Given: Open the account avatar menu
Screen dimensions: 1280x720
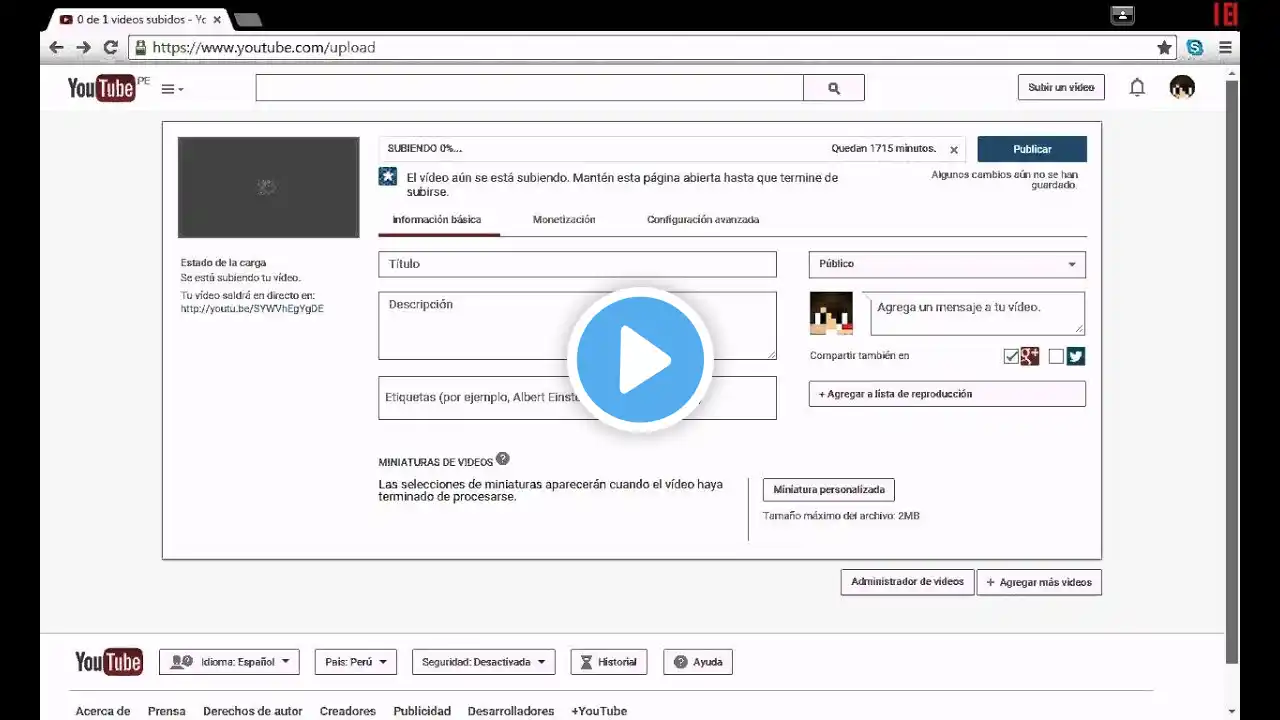Looking at the screenshot, I should click(1182, 88).
